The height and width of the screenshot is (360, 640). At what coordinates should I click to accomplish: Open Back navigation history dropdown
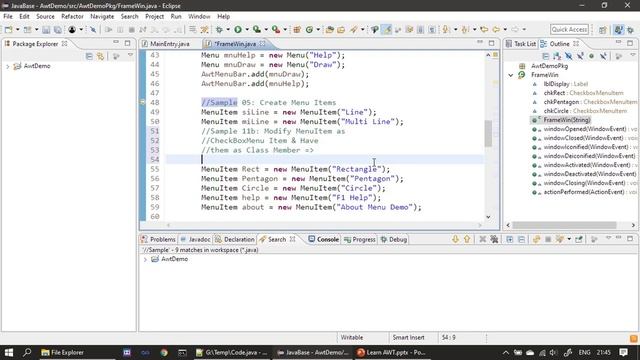tap(505, 29)
